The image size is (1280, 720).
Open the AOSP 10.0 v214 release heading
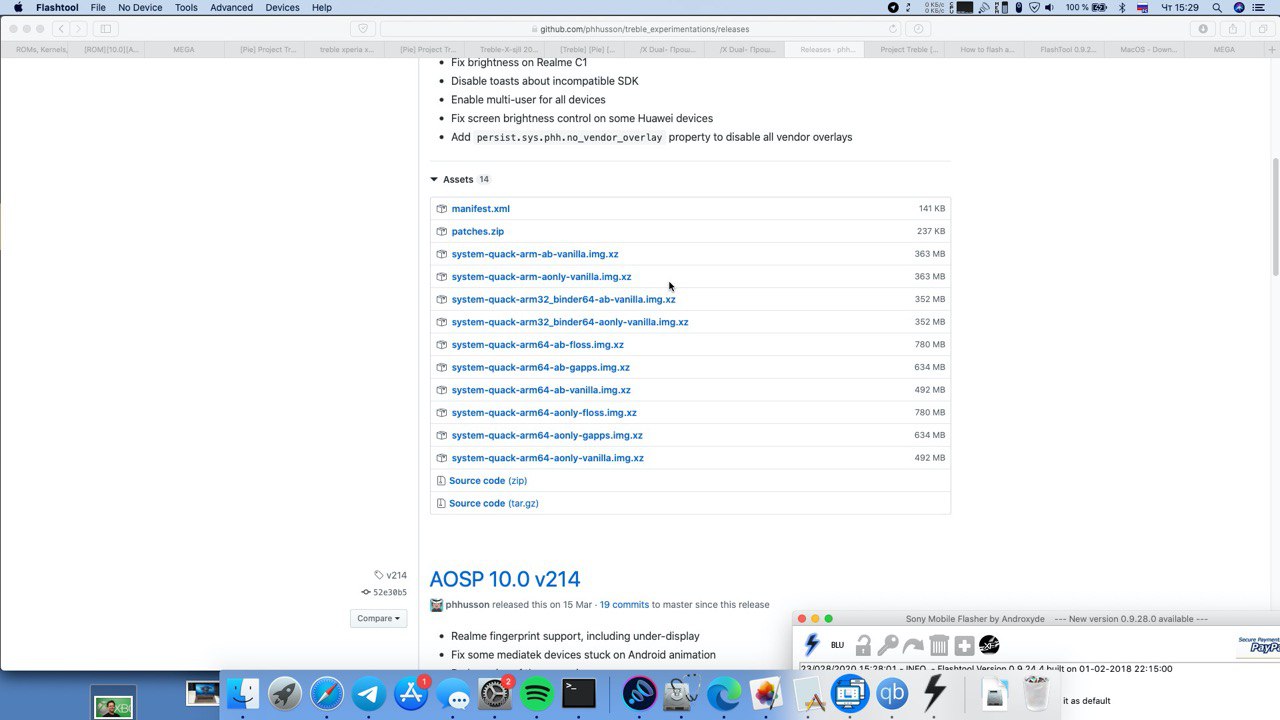[x=505, y=579]
